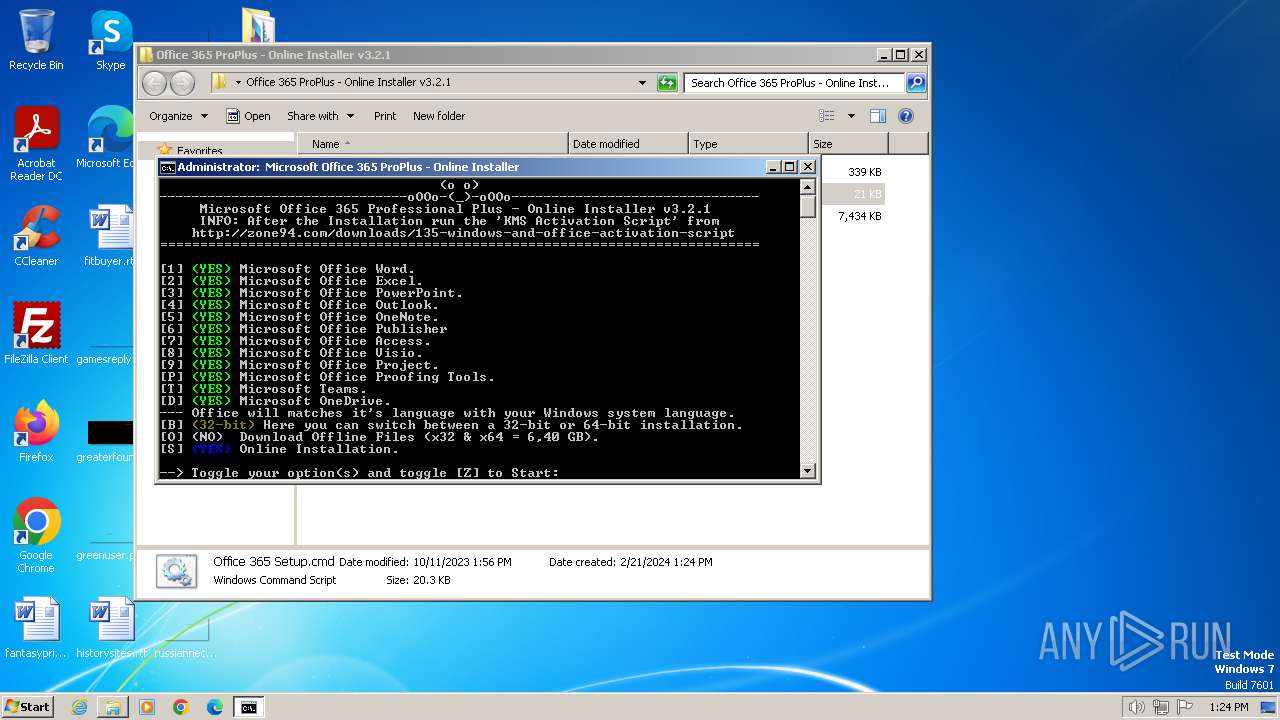Click the zone94.com URL text in console
1280x720 pixels.
tap(463, 233)
